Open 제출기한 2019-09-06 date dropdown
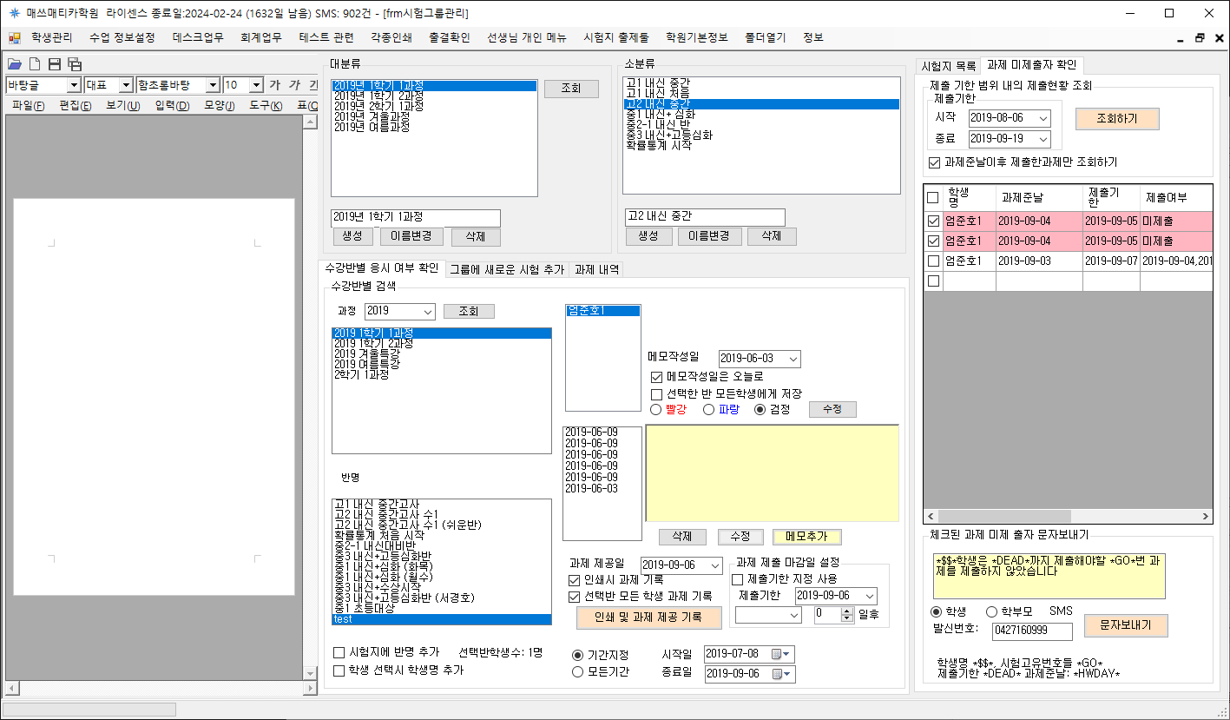 pos(869,596)
